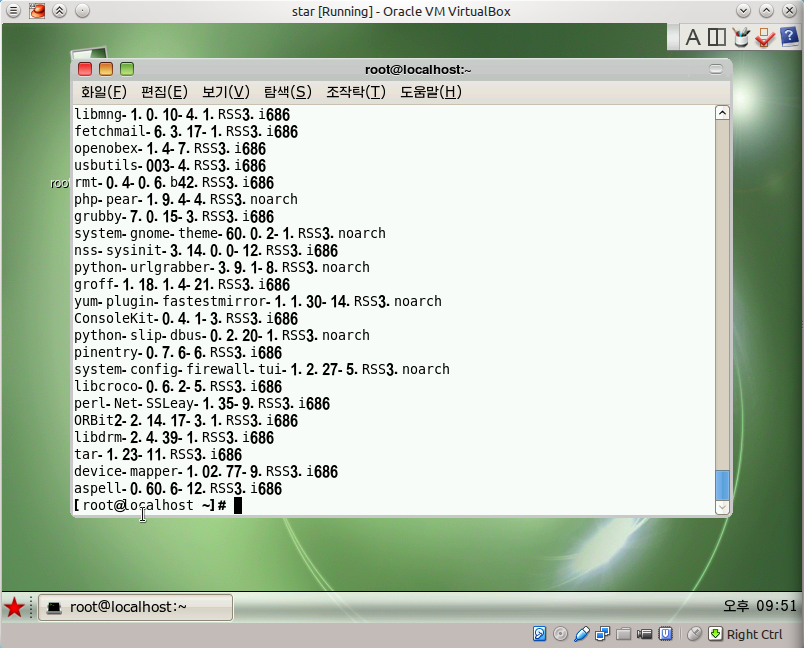Open shared folders icon in status bar
804x648 pixels.
[624, 634]
